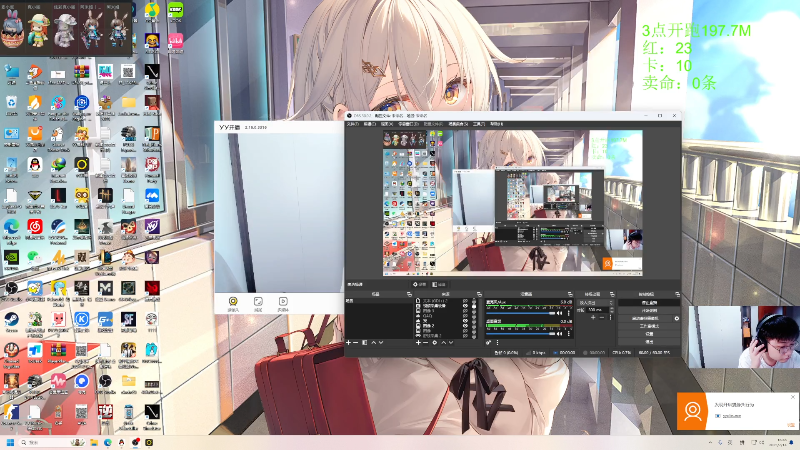
Task: Open desktop audio channel three-dot menu
Action: coord(569,334)
